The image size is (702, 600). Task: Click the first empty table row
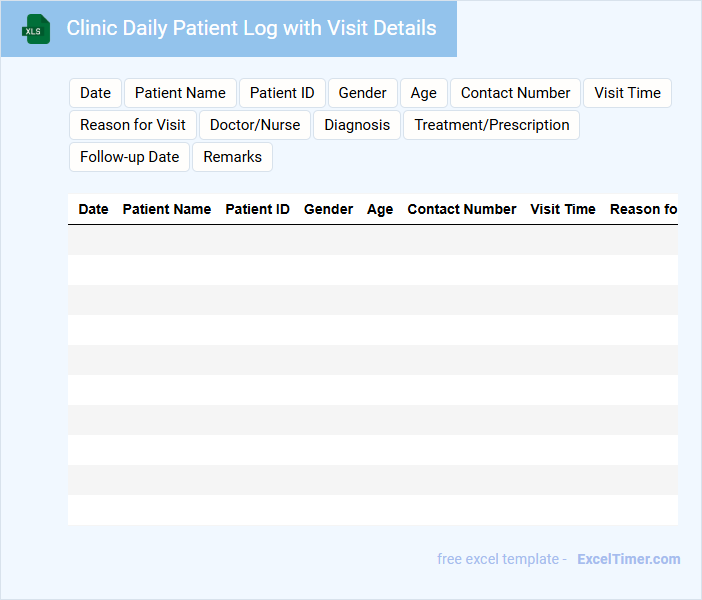pos(372,240)
